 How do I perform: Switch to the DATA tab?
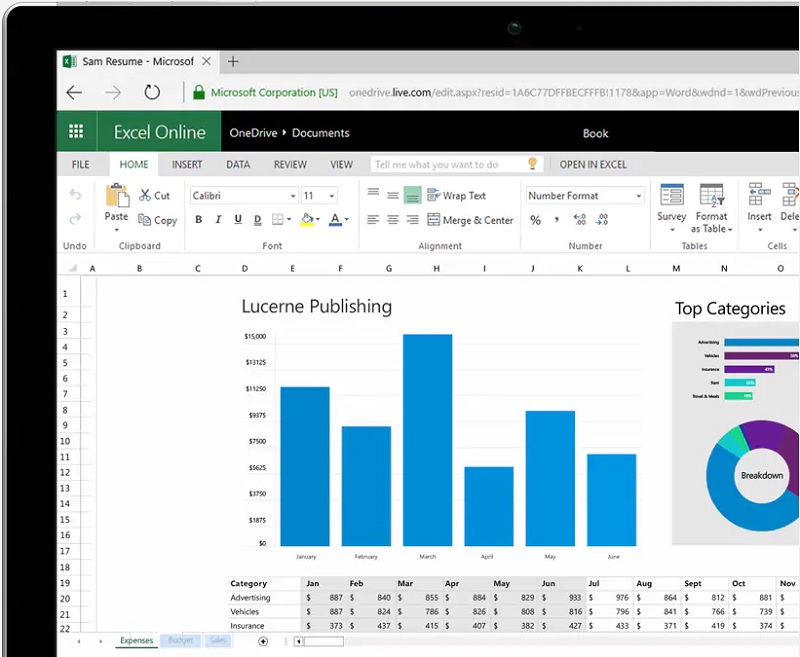pos(238,164)
